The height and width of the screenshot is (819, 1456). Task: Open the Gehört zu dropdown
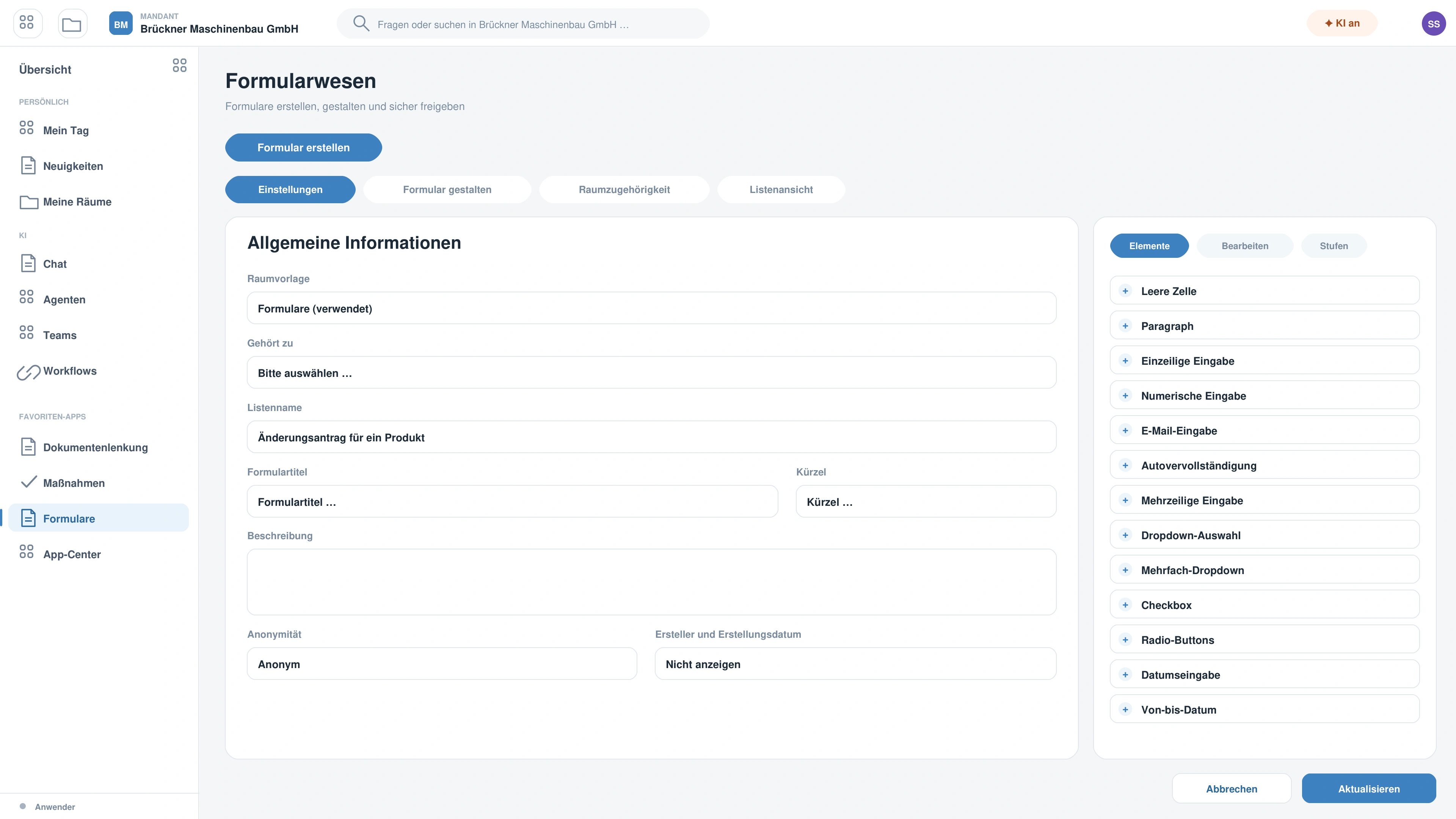coord(651,372)
